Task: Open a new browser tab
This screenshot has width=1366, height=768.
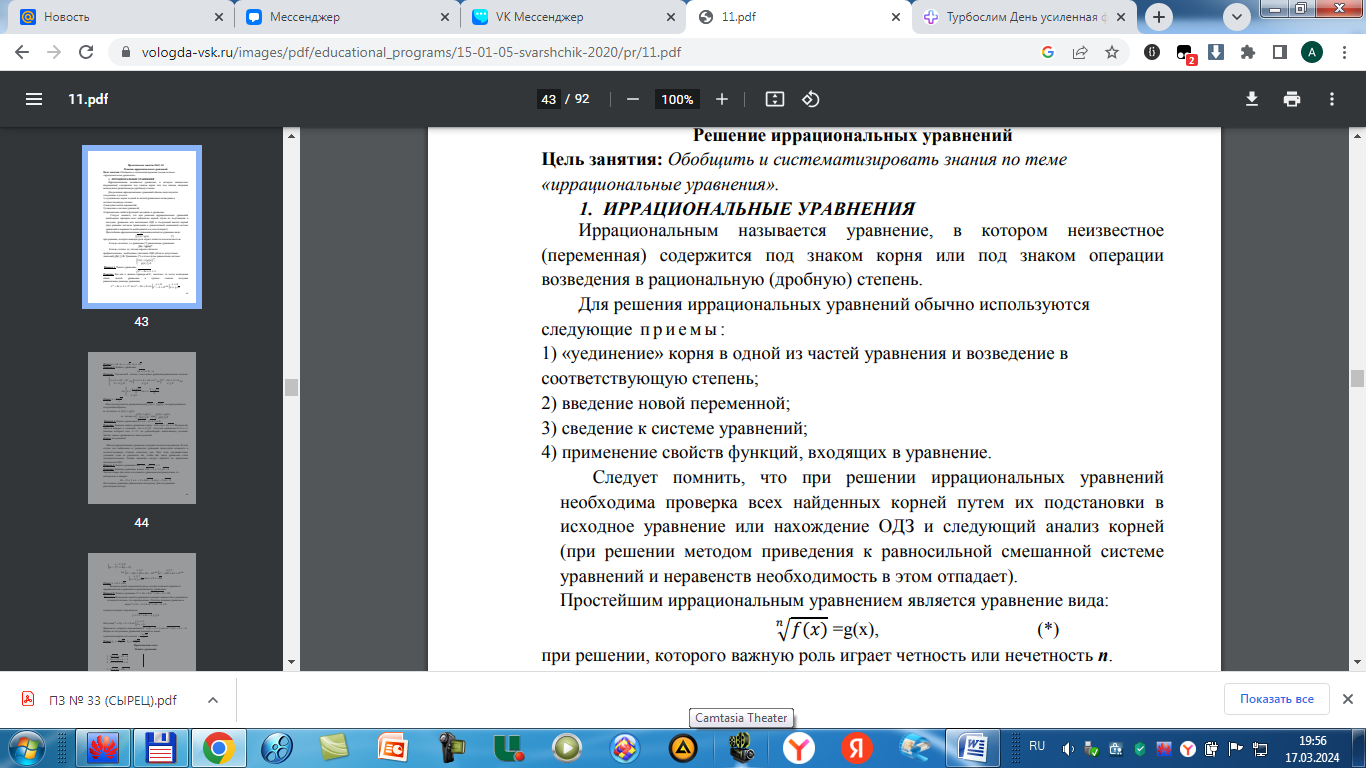Action: (1159, 17)
